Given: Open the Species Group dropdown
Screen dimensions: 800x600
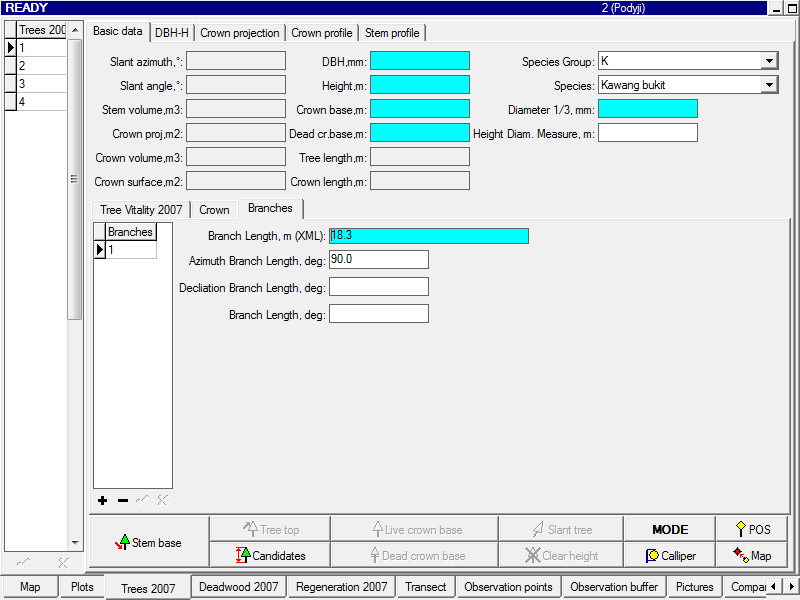Looking at the screenshot, I should 768,61.
